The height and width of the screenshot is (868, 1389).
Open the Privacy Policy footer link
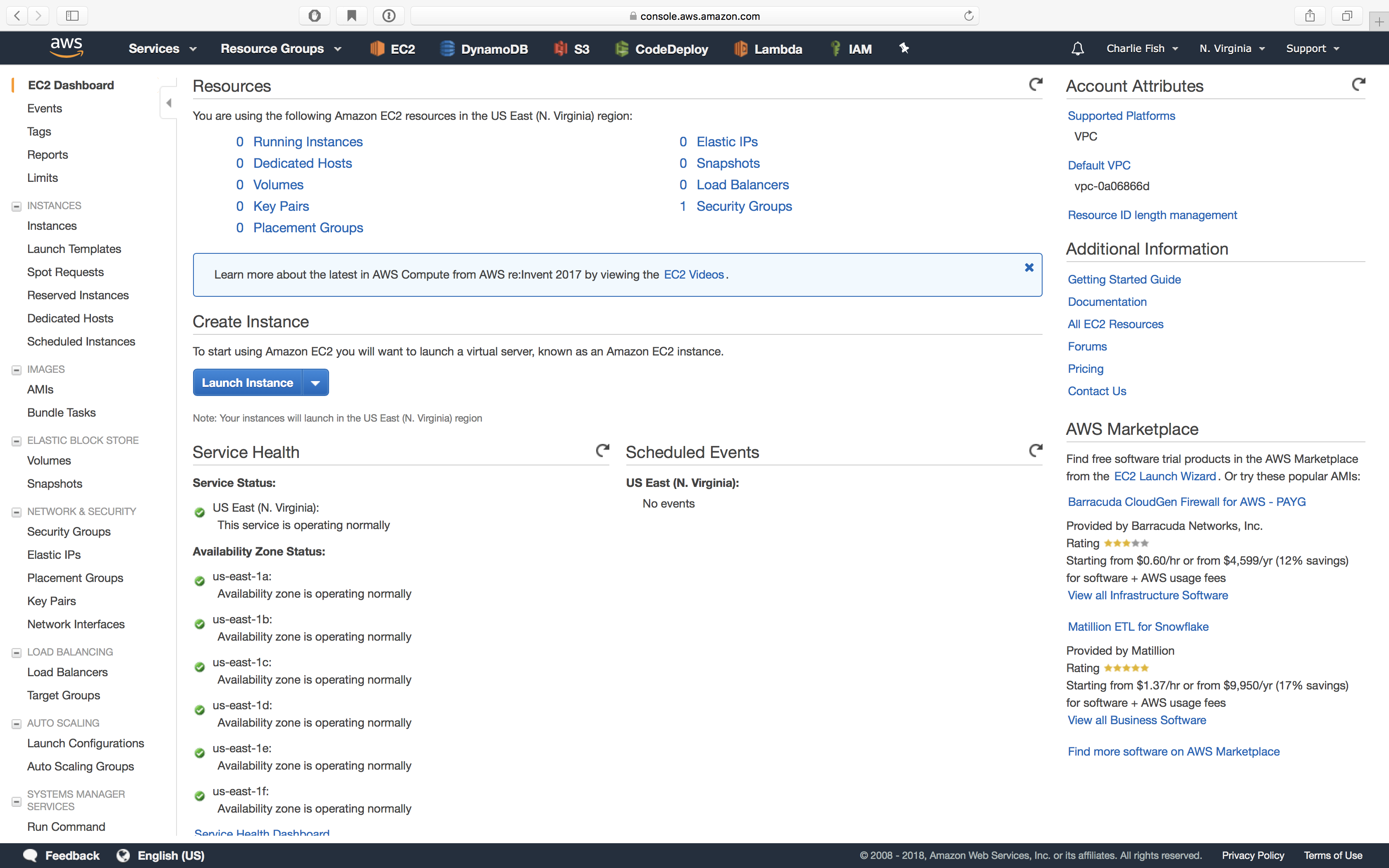(x=1253, y=855)
